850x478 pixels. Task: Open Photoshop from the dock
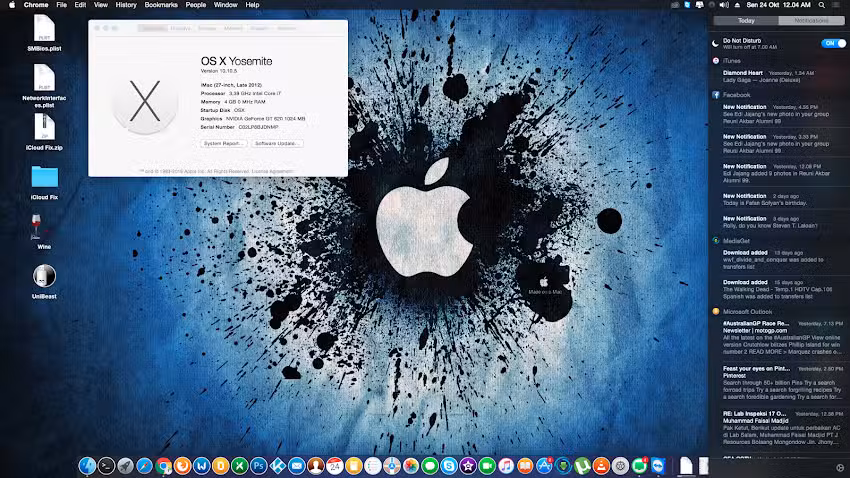tap(258, 466)
